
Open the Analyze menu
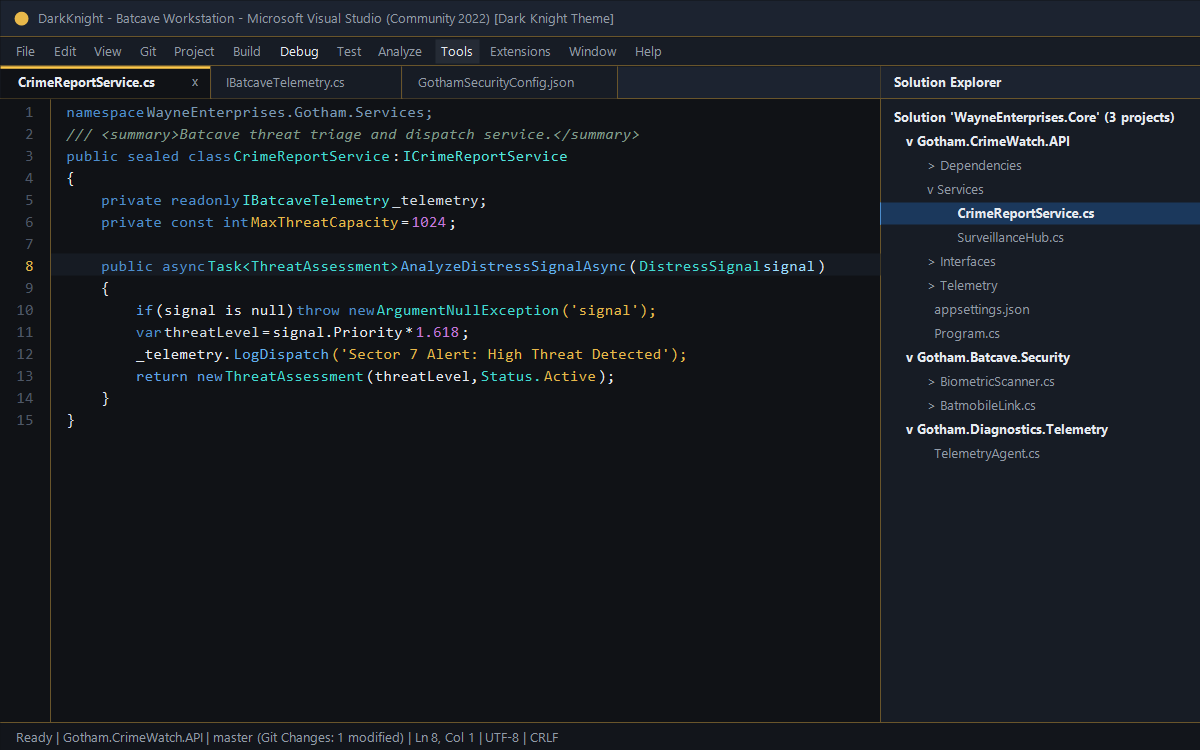(x=400, y=51)
